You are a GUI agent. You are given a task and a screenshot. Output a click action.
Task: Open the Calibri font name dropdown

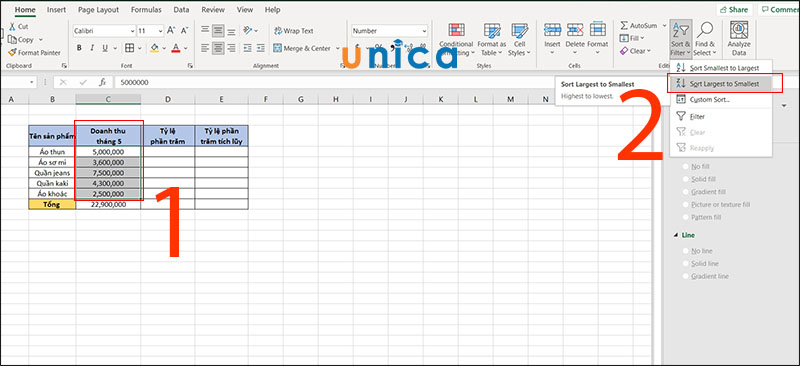[132, 31]
